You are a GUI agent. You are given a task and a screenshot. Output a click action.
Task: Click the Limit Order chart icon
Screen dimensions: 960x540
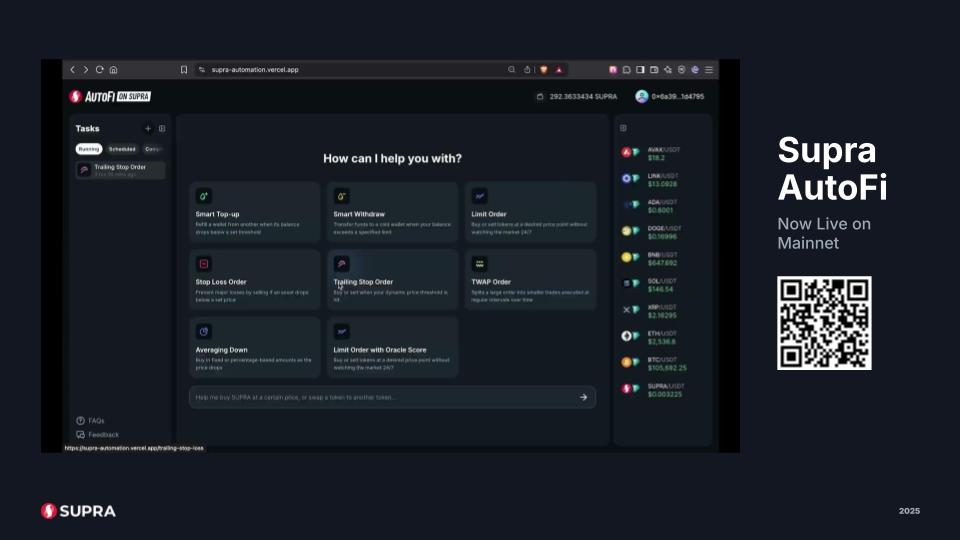coord(479,196)
